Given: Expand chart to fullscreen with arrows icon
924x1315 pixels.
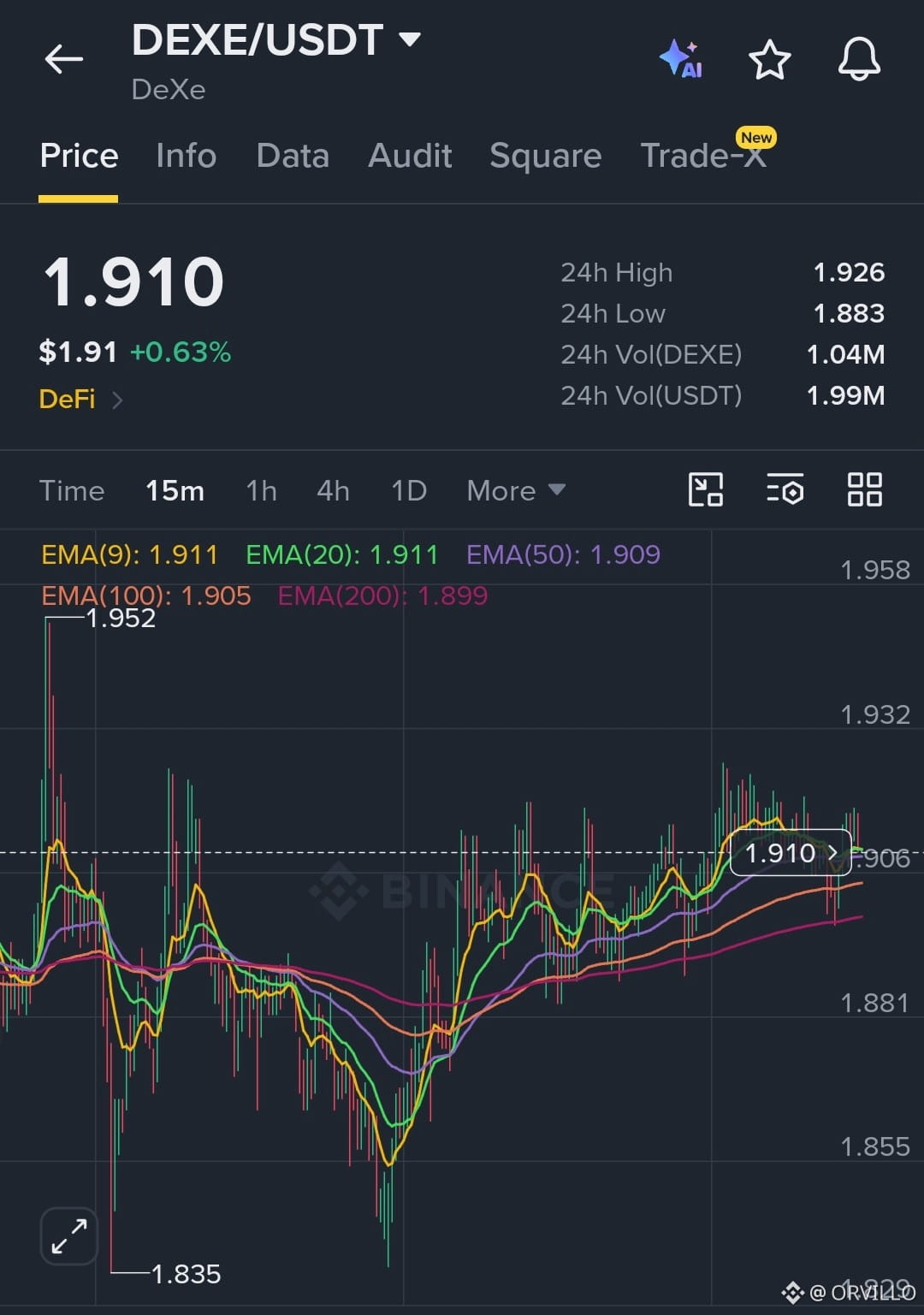Looking at the screenshot, I should [x=69, y=1236].
